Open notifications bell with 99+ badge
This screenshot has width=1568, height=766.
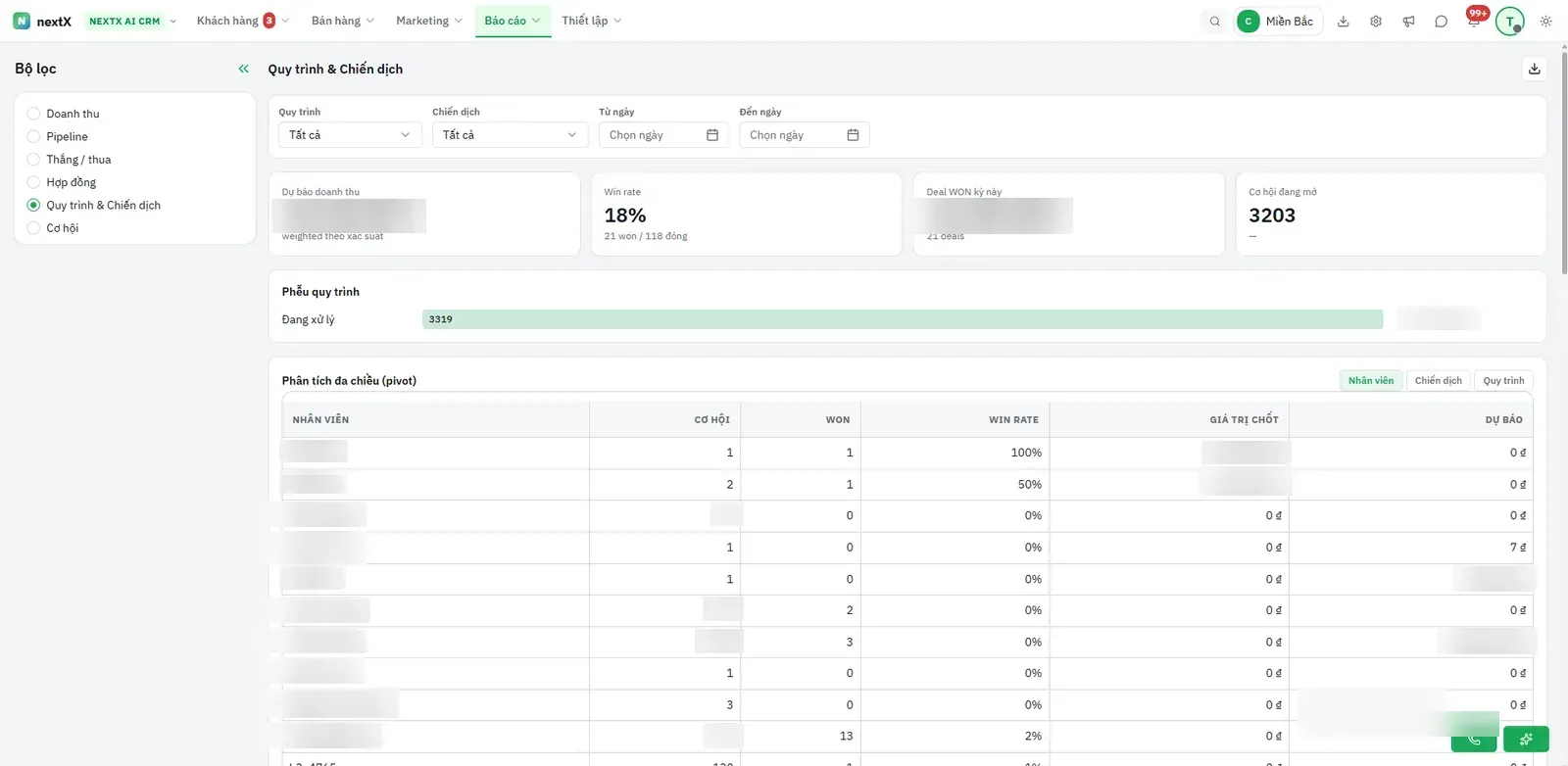click(x=1474, y=20)
